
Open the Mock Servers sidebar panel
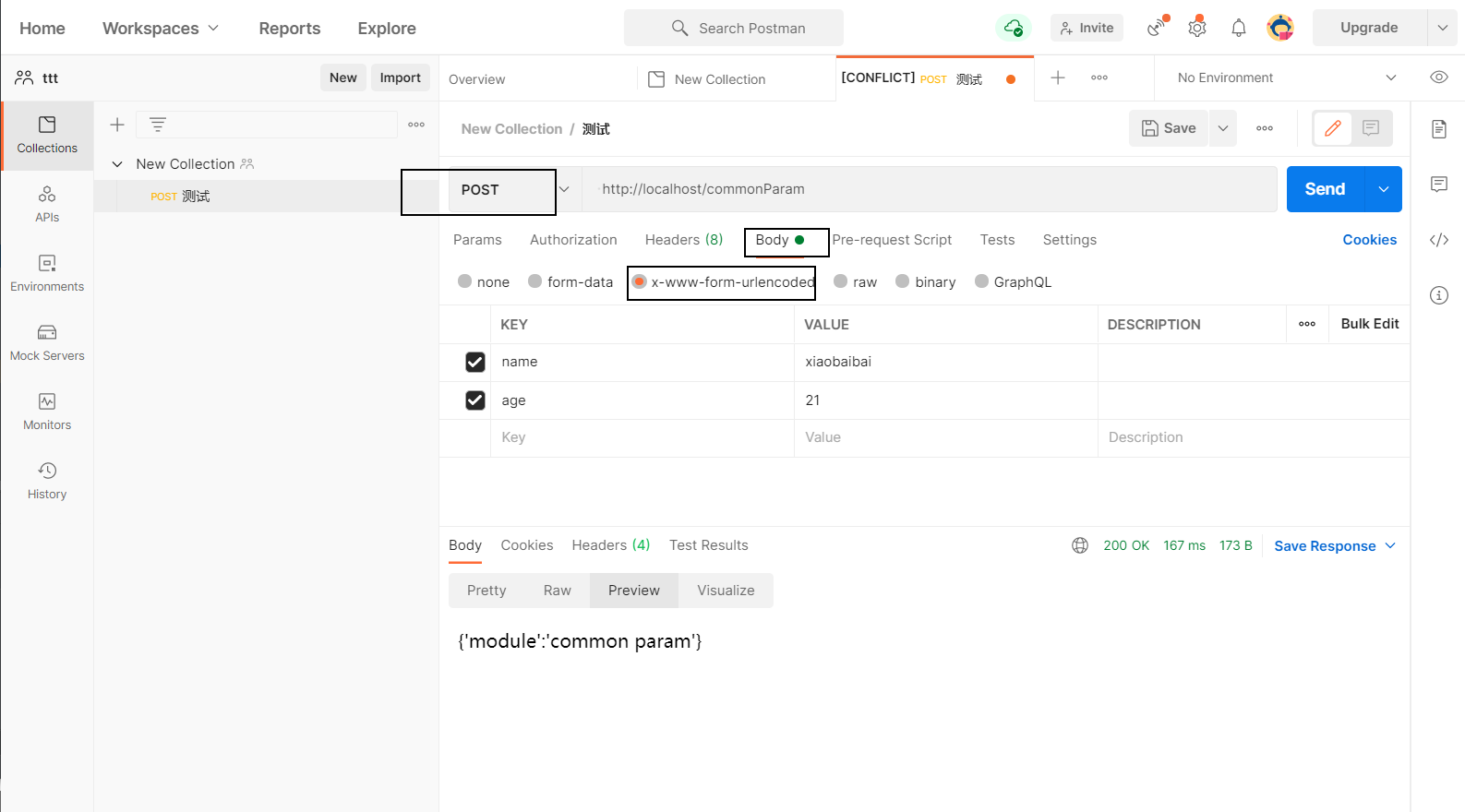click(x=47, y=343)
